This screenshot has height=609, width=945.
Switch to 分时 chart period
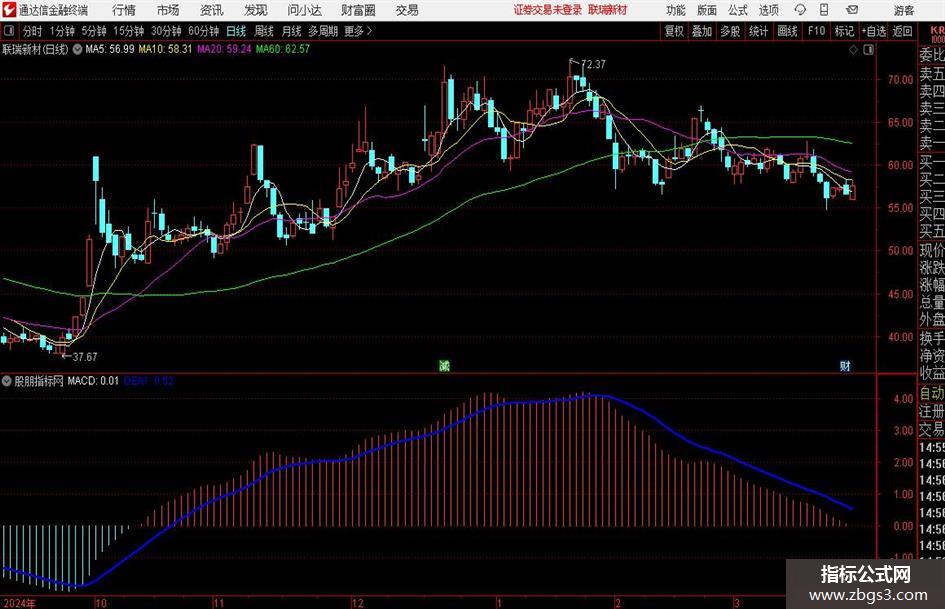[x=33, y=31]
